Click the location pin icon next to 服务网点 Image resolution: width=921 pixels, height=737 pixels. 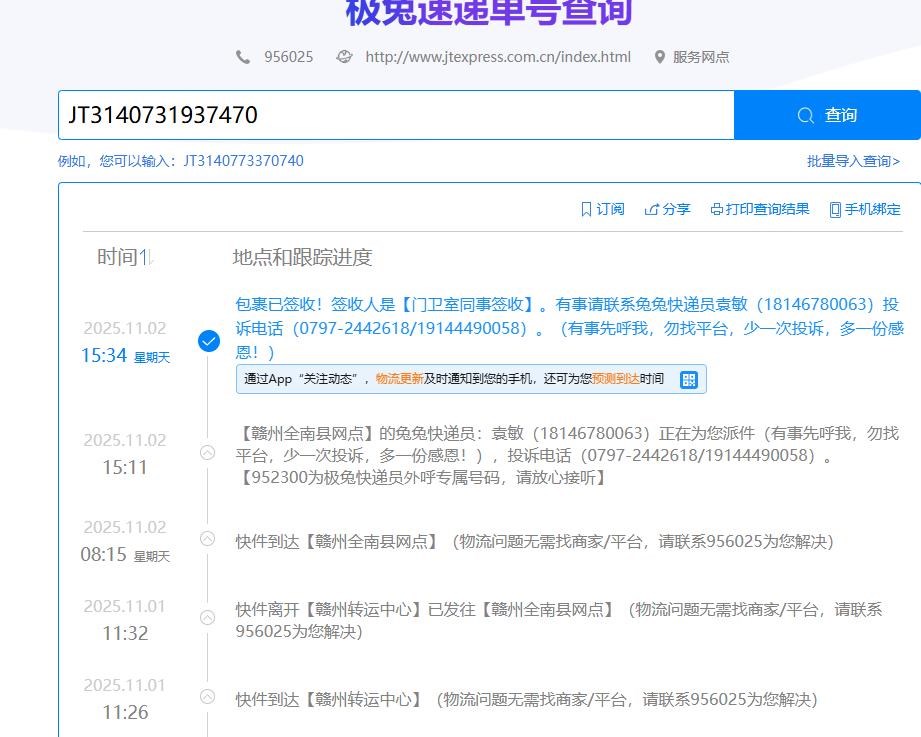[659, 57]
